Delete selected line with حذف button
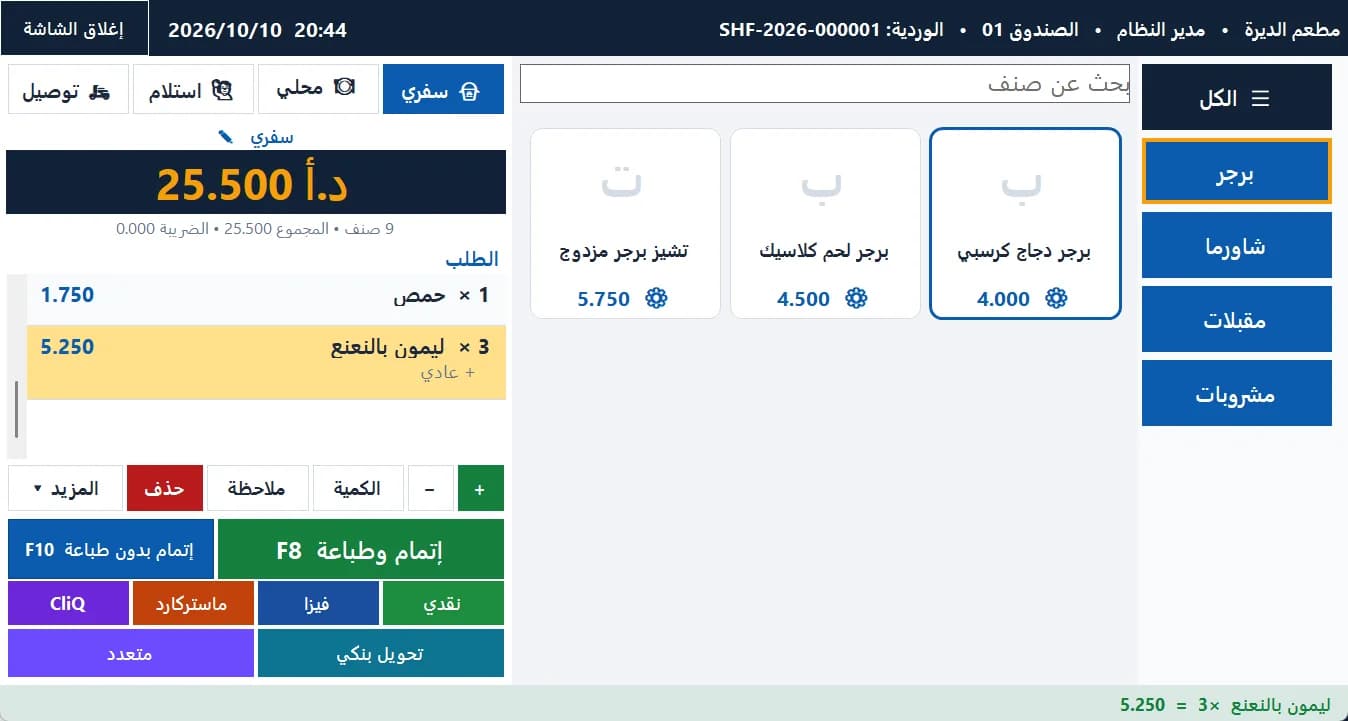Screen dimensions: 1348x721 165,489
